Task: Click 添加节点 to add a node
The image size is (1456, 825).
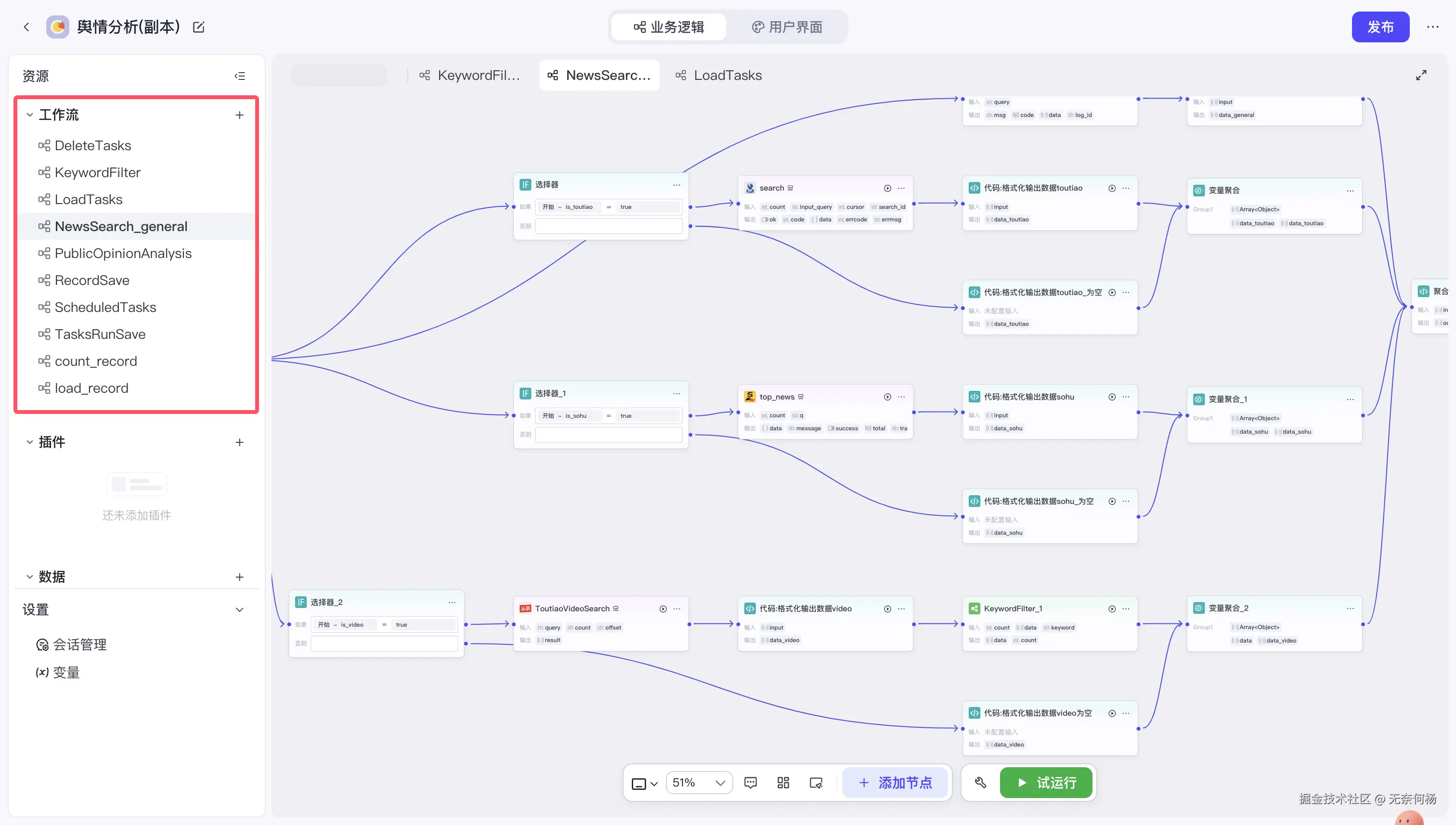Action: (x=896, y=783)
